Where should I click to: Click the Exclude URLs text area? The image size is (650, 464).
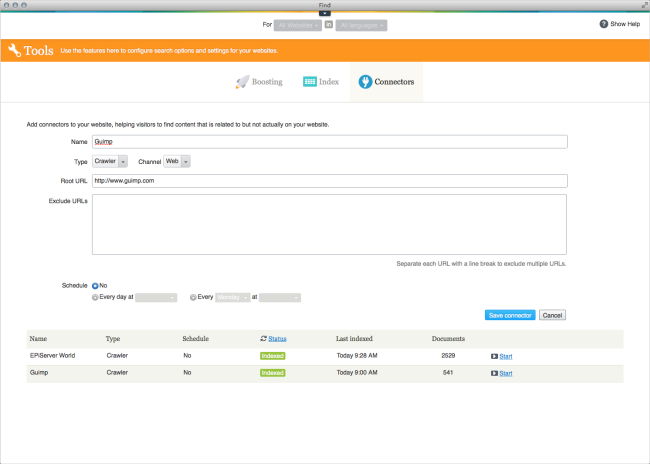(329, 224)
